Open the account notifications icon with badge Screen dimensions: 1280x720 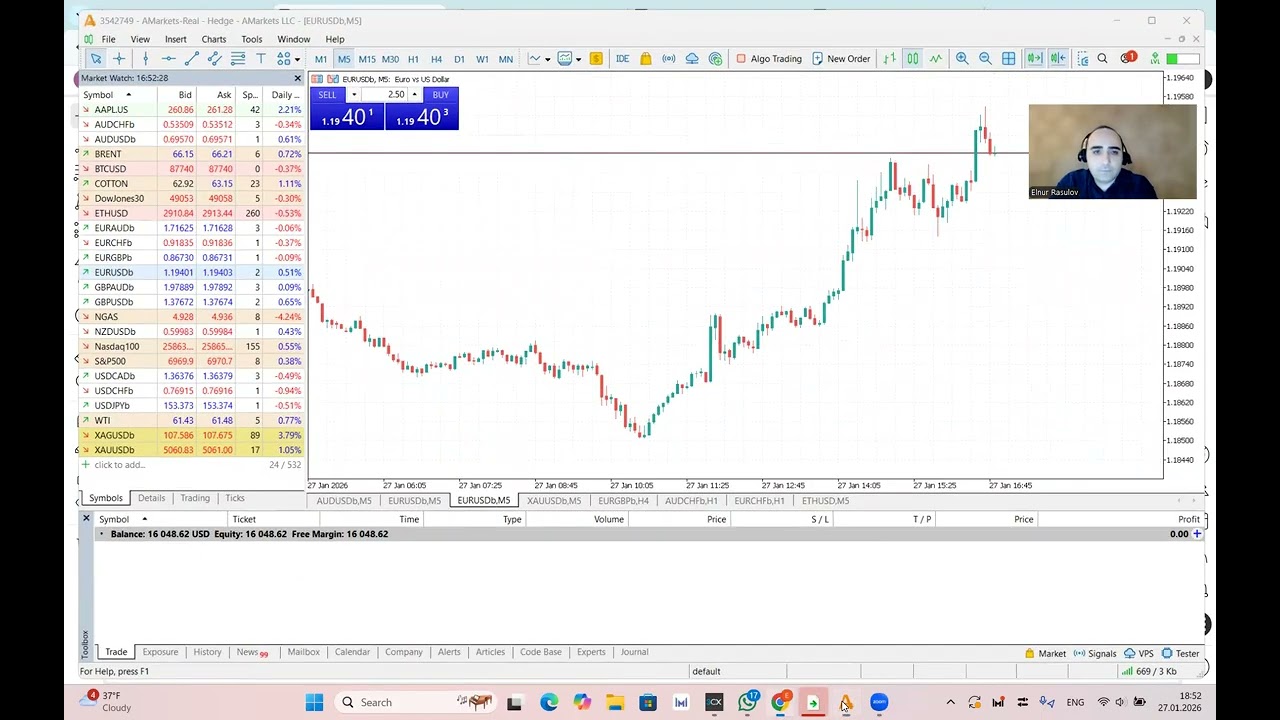coord(1128,58)
